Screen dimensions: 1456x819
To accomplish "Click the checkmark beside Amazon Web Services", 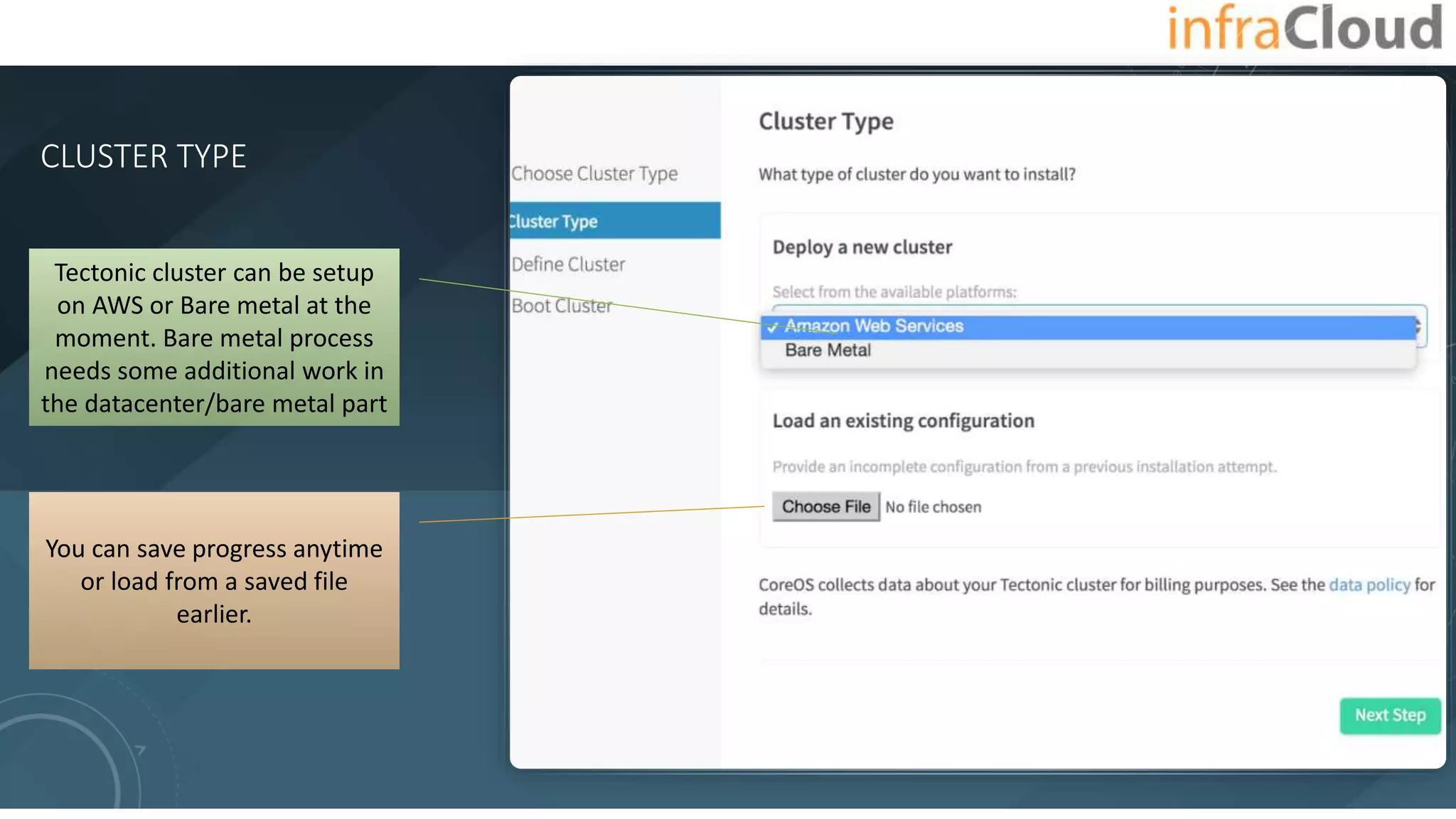I will point(772,328).
